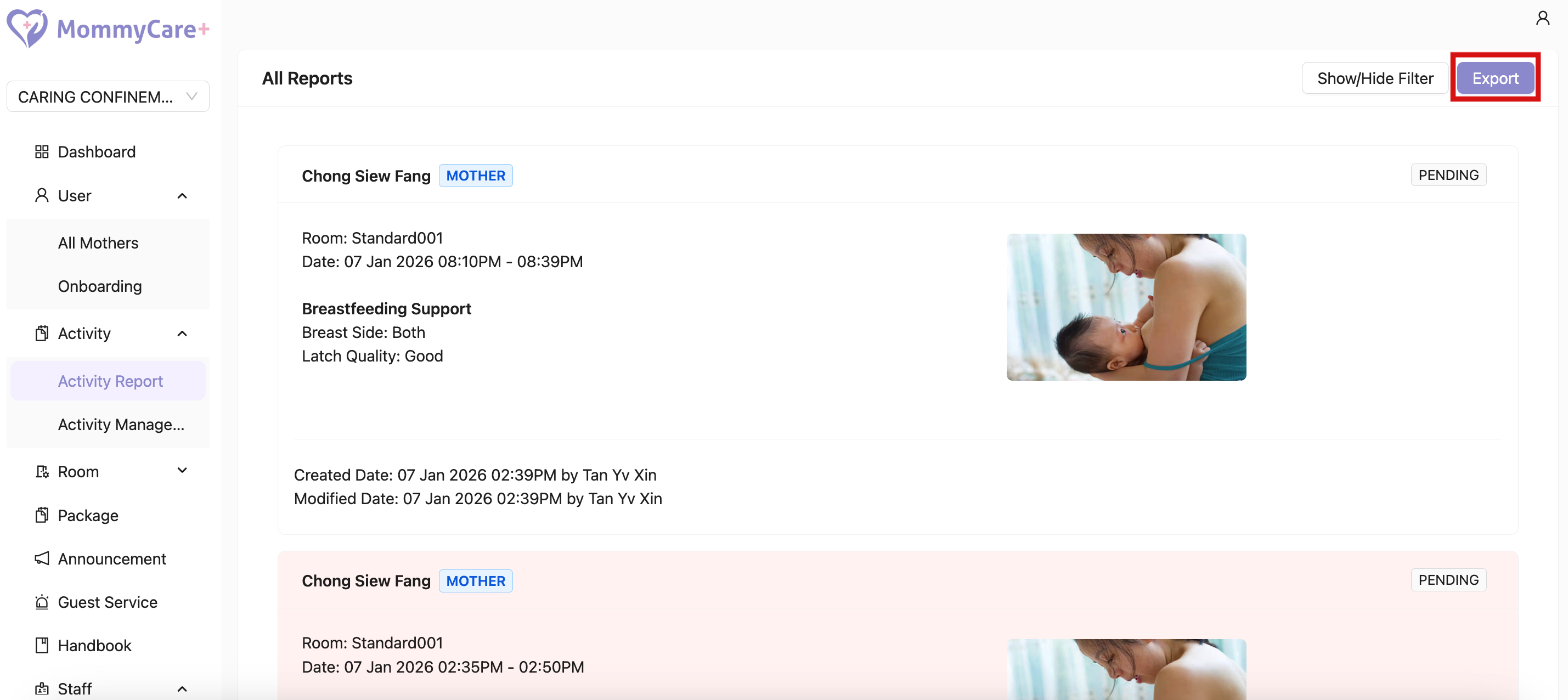
Task: Click the Announcement megaphone icon
Action: (42, 559)
